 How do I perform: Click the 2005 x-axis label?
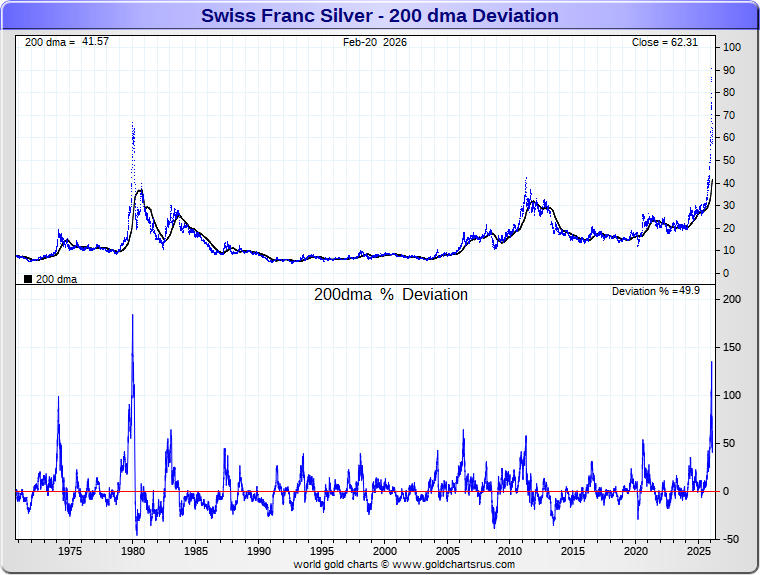pyautogui.click(x=448, y=551)
